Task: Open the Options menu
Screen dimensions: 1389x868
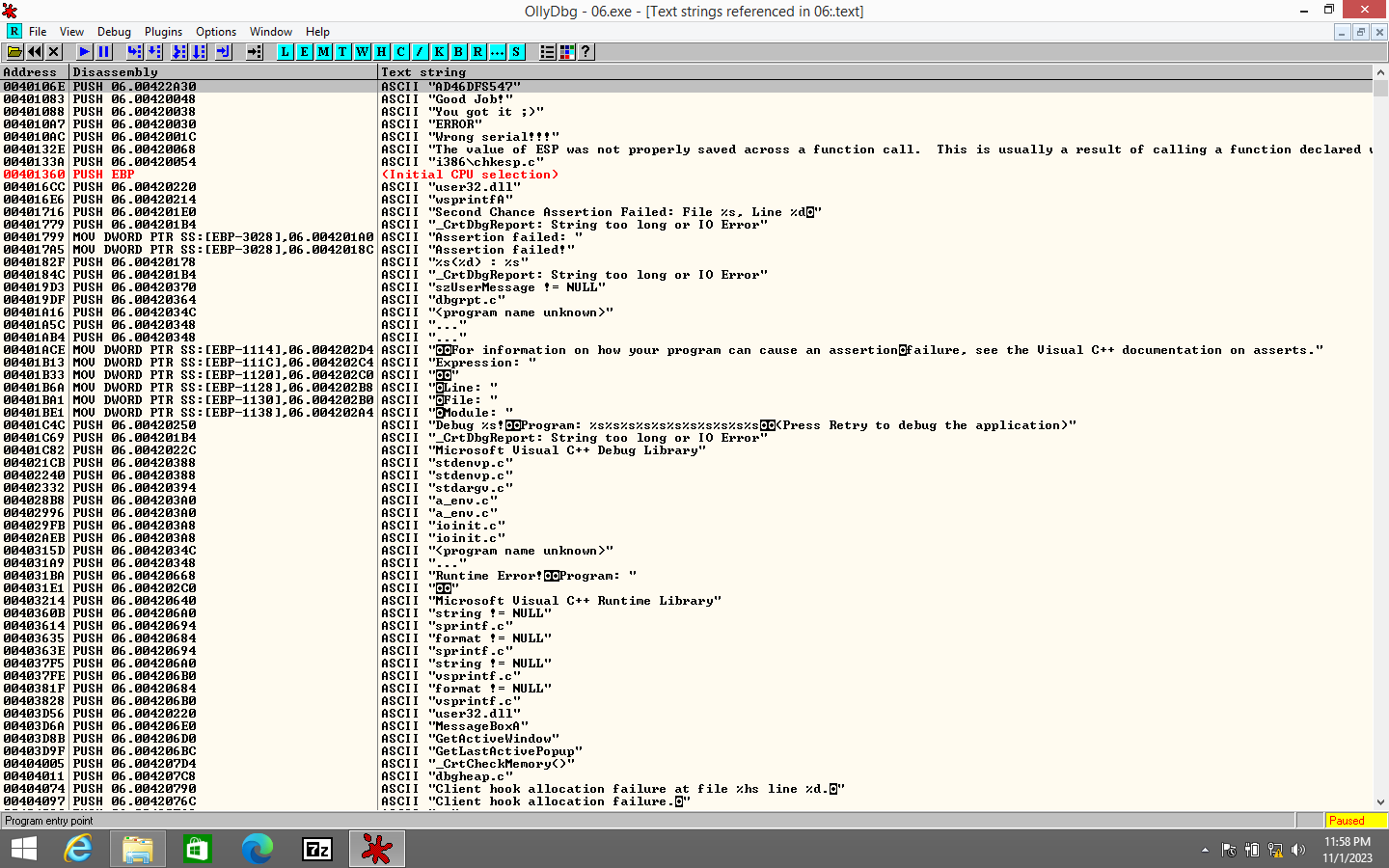Action: (216, 32)
